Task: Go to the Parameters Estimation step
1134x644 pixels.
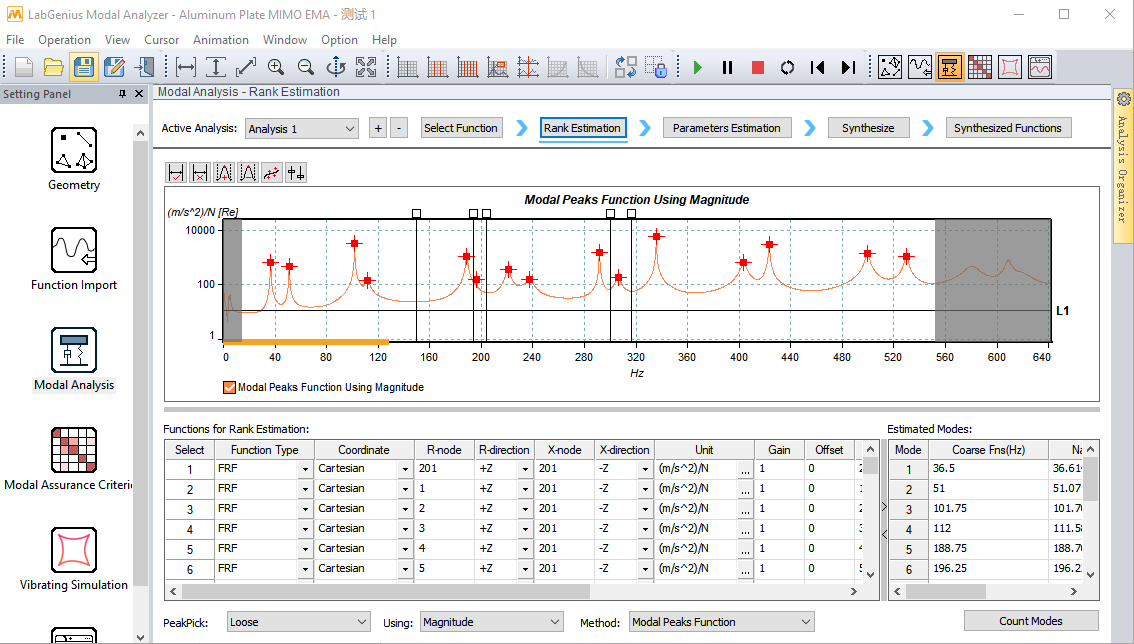Action: coord(727,128)
